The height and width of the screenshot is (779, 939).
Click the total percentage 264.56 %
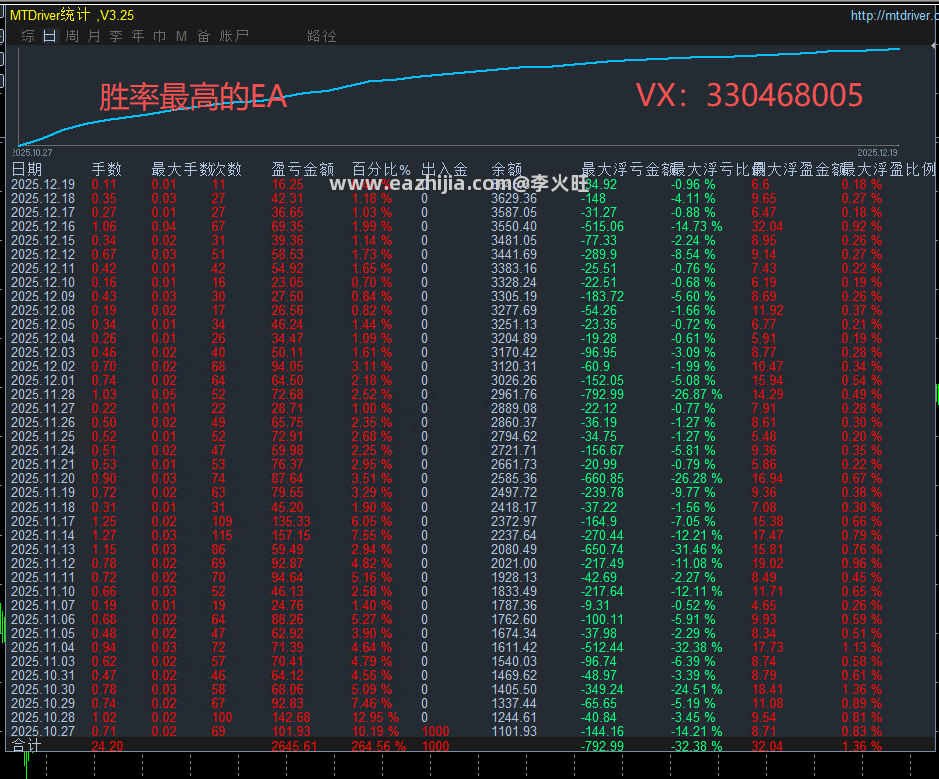(x=378, y=747)
